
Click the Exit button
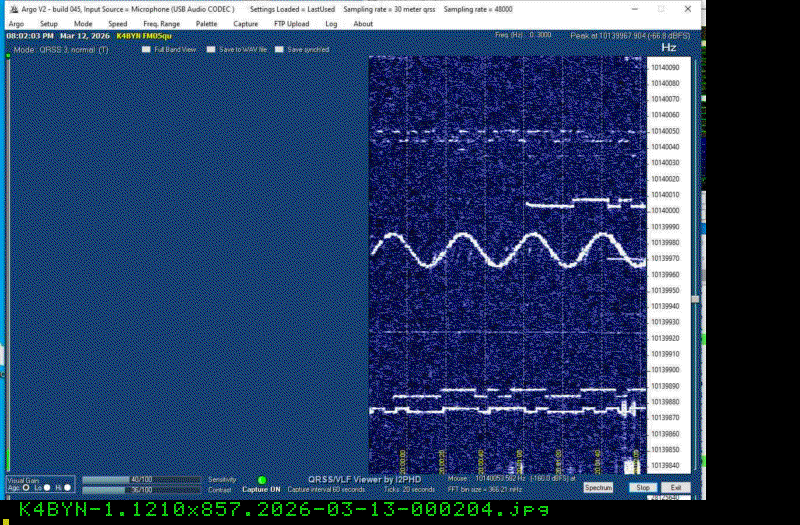[x=676, y=487]
